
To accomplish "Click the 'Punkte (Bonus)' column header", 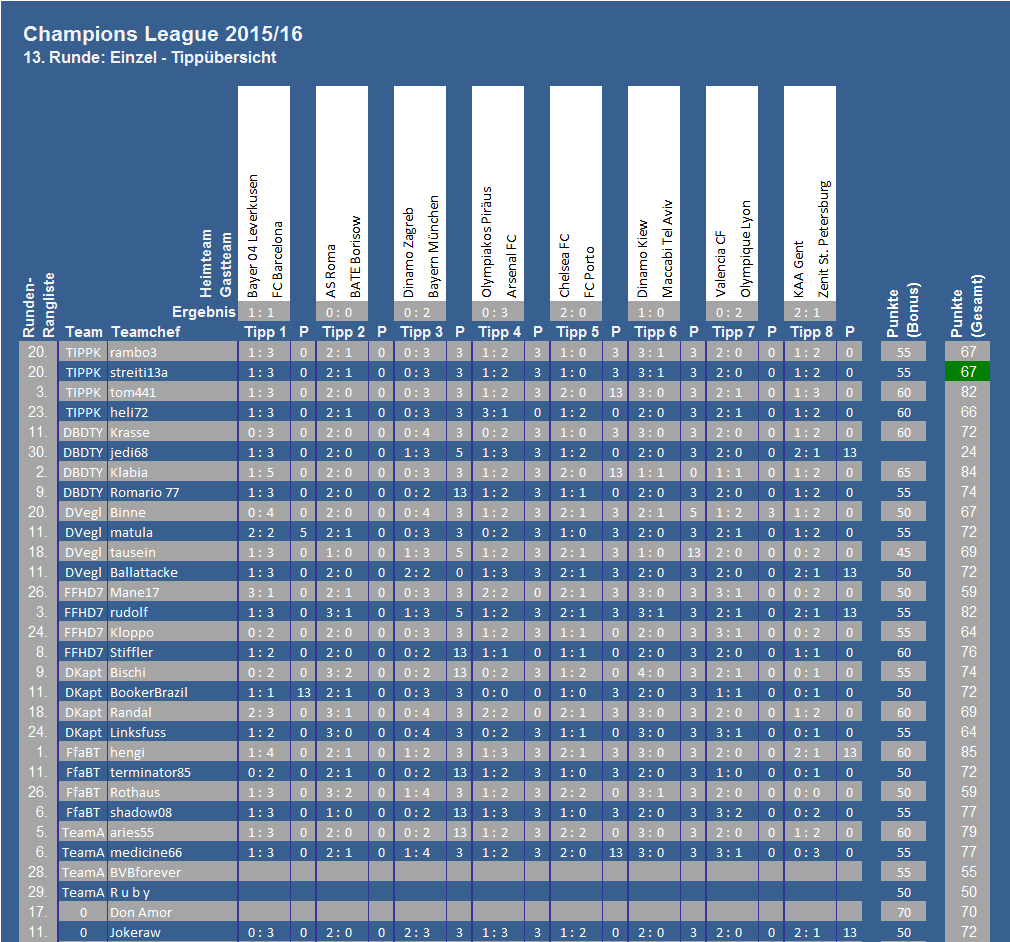I will (x=902, y=310).
